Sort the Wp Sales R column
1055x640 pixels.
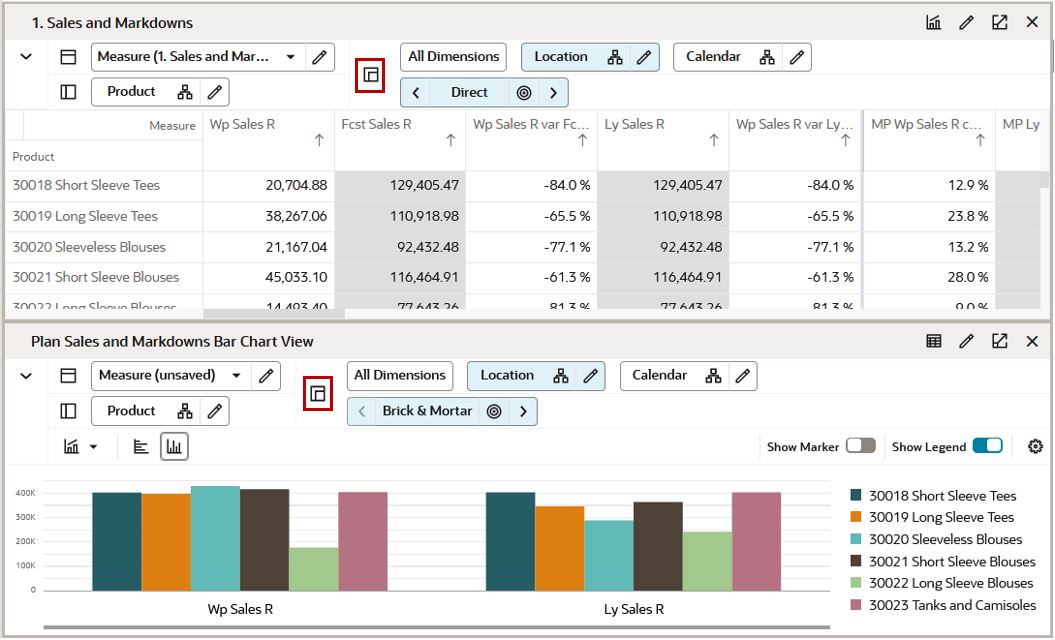pos(319,140)
